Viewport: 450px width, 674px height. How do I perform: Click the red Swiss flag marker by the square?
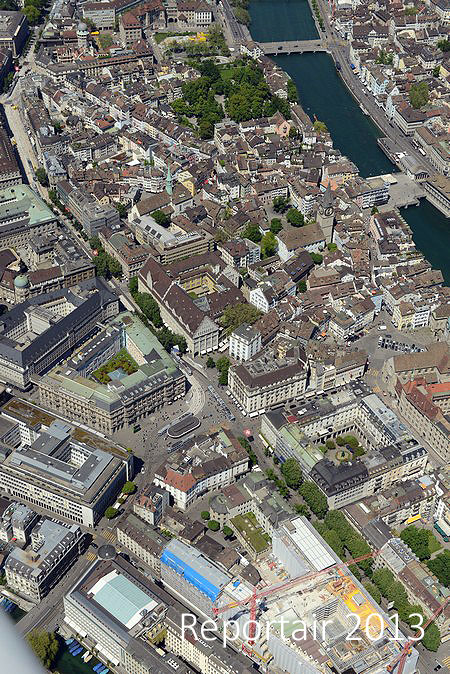[x=248, y=432]
